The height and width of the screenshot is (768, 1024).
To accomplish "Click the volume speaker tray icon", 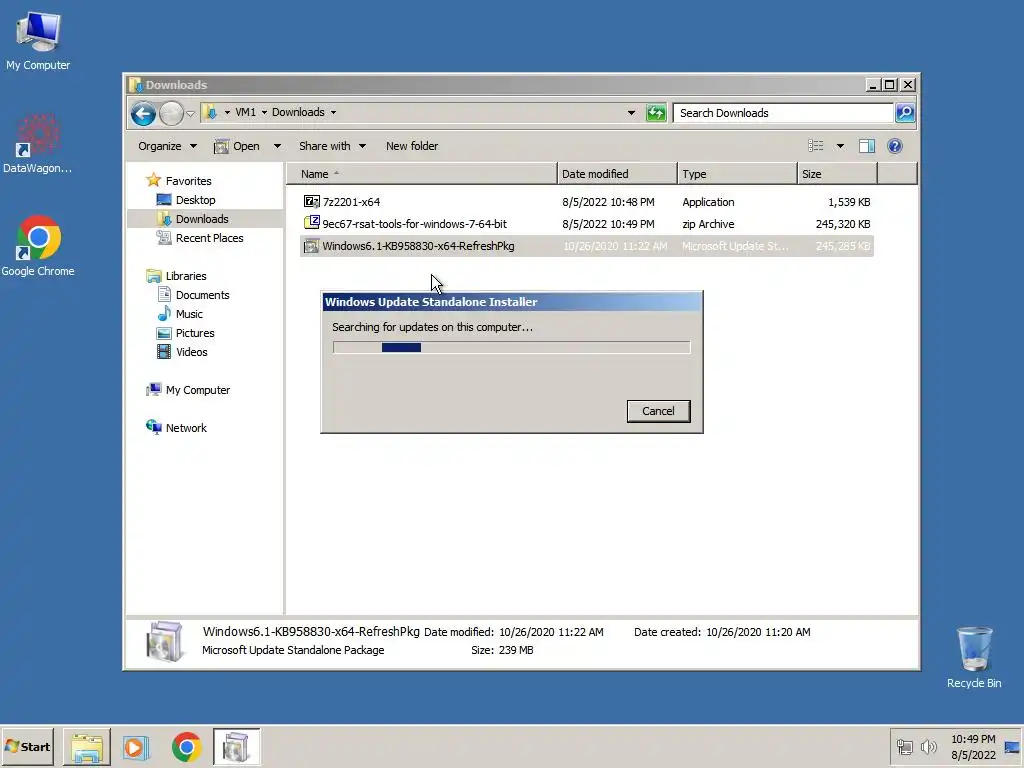I will point(928,746).
